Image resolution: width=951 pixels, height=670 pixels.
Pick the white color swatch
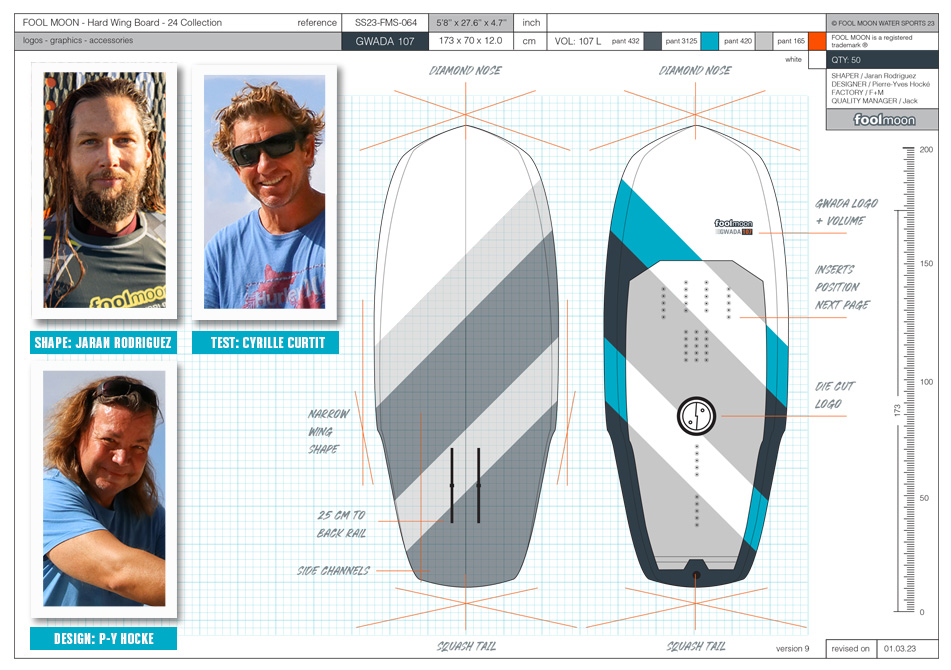(817, 60)
